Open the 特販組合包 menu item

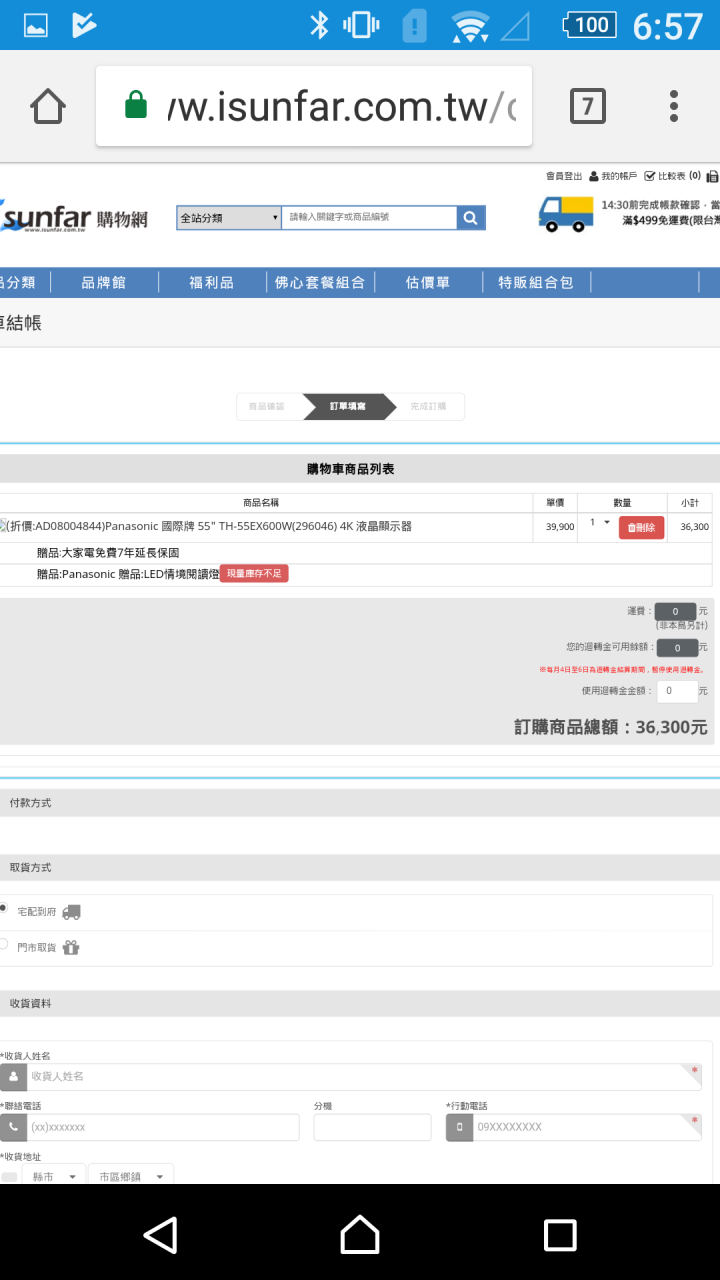pos(536,283)
